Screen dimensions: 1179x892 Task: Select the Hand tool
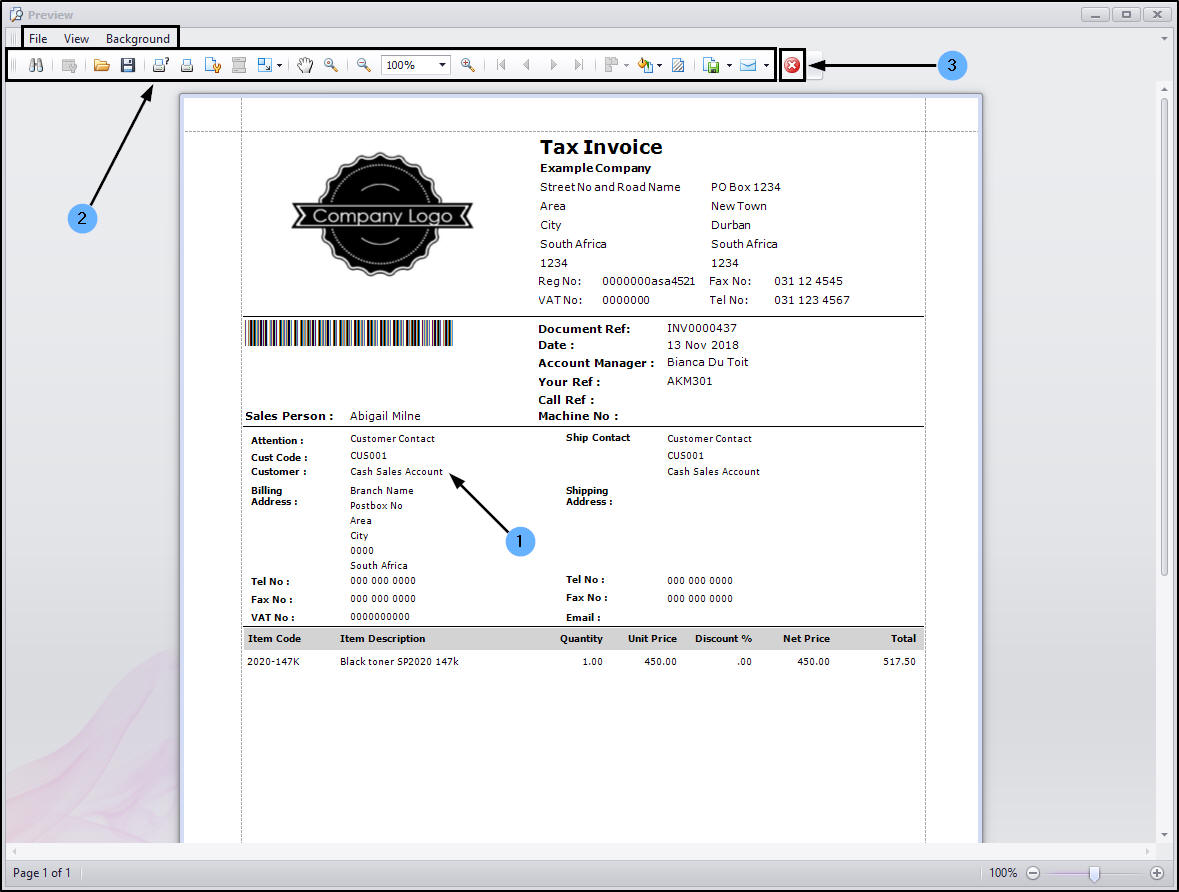pos(305,65)
